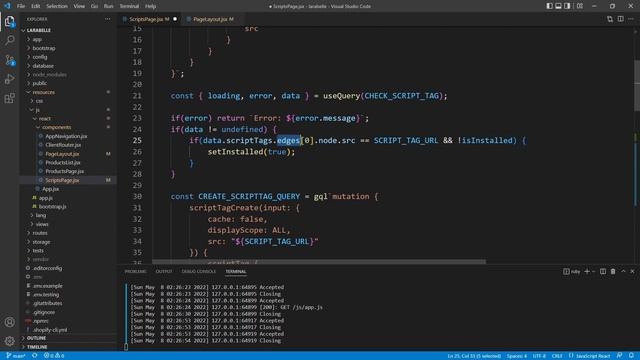The height and width of the screenshot is (360, 640).
Task: Open the Manage gear icon
Action: (x=9, y=340)
